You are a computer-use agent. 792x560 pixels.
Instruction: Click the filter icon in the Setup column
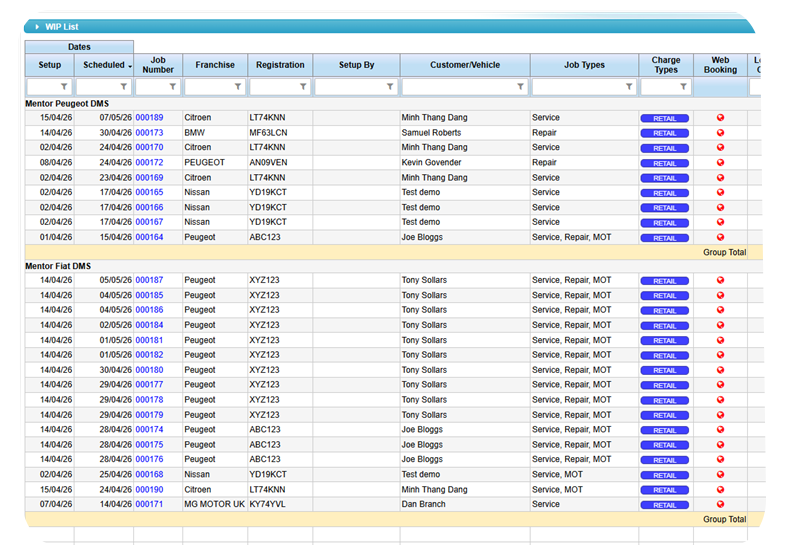(65, 88)
